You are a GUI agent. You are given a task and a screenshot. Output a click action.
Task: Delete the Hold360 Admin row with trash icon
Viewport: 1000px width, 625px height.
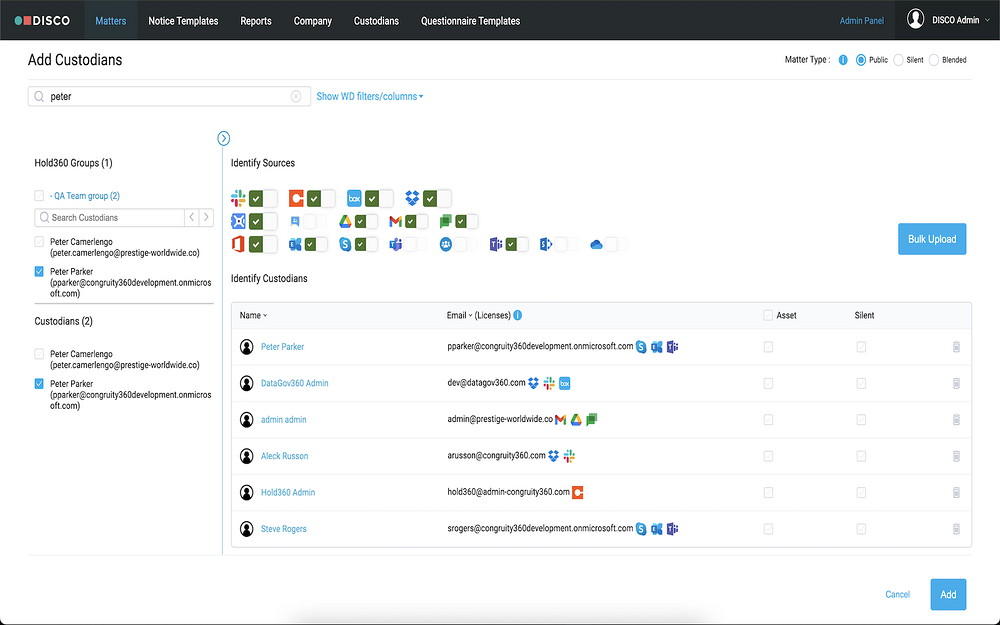click(x=956, y=492)
